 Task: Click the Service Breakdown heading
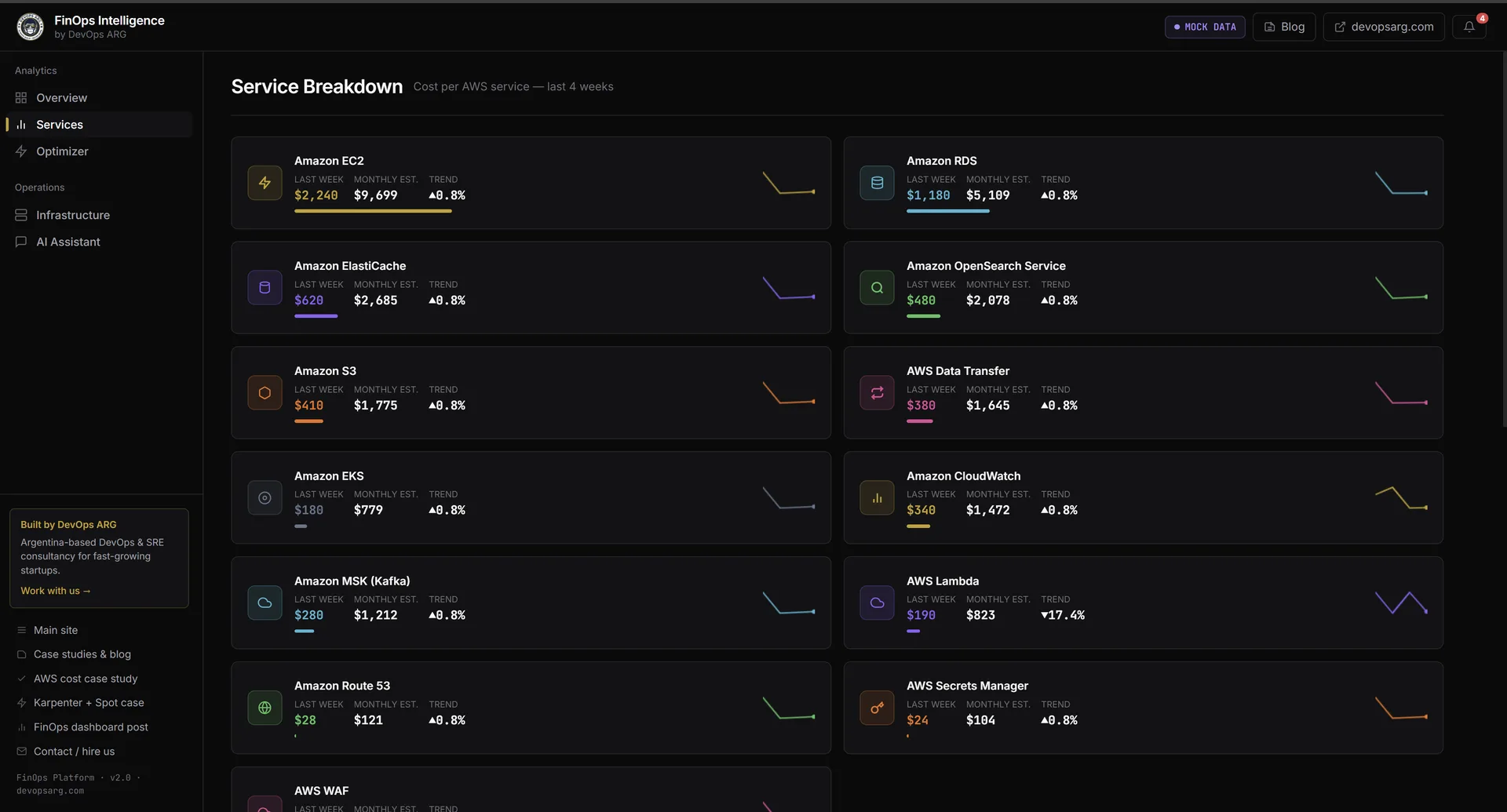[317, 86]
